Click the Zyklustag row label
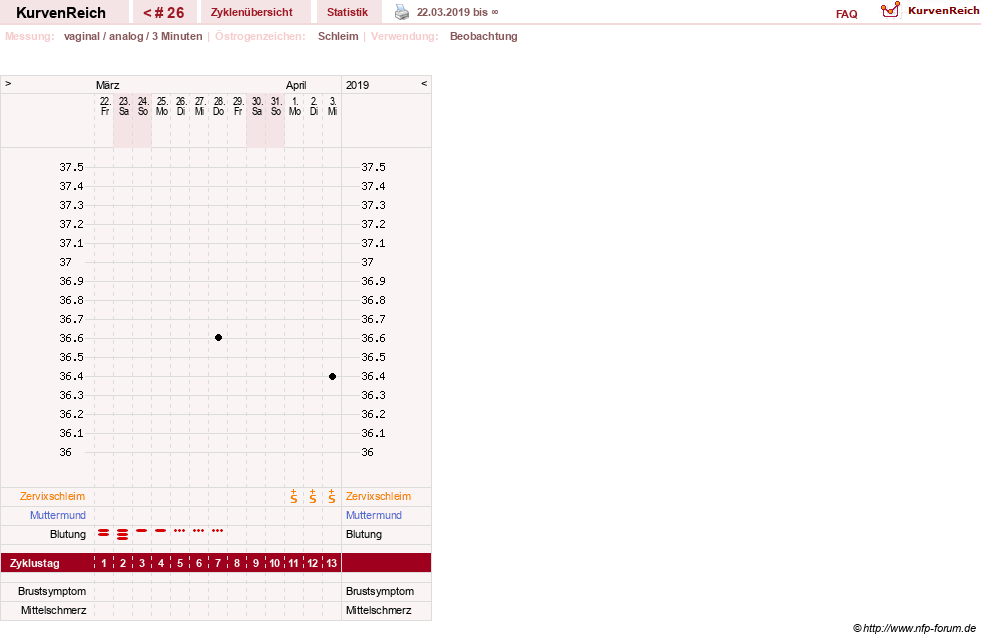 pos(34,563)
